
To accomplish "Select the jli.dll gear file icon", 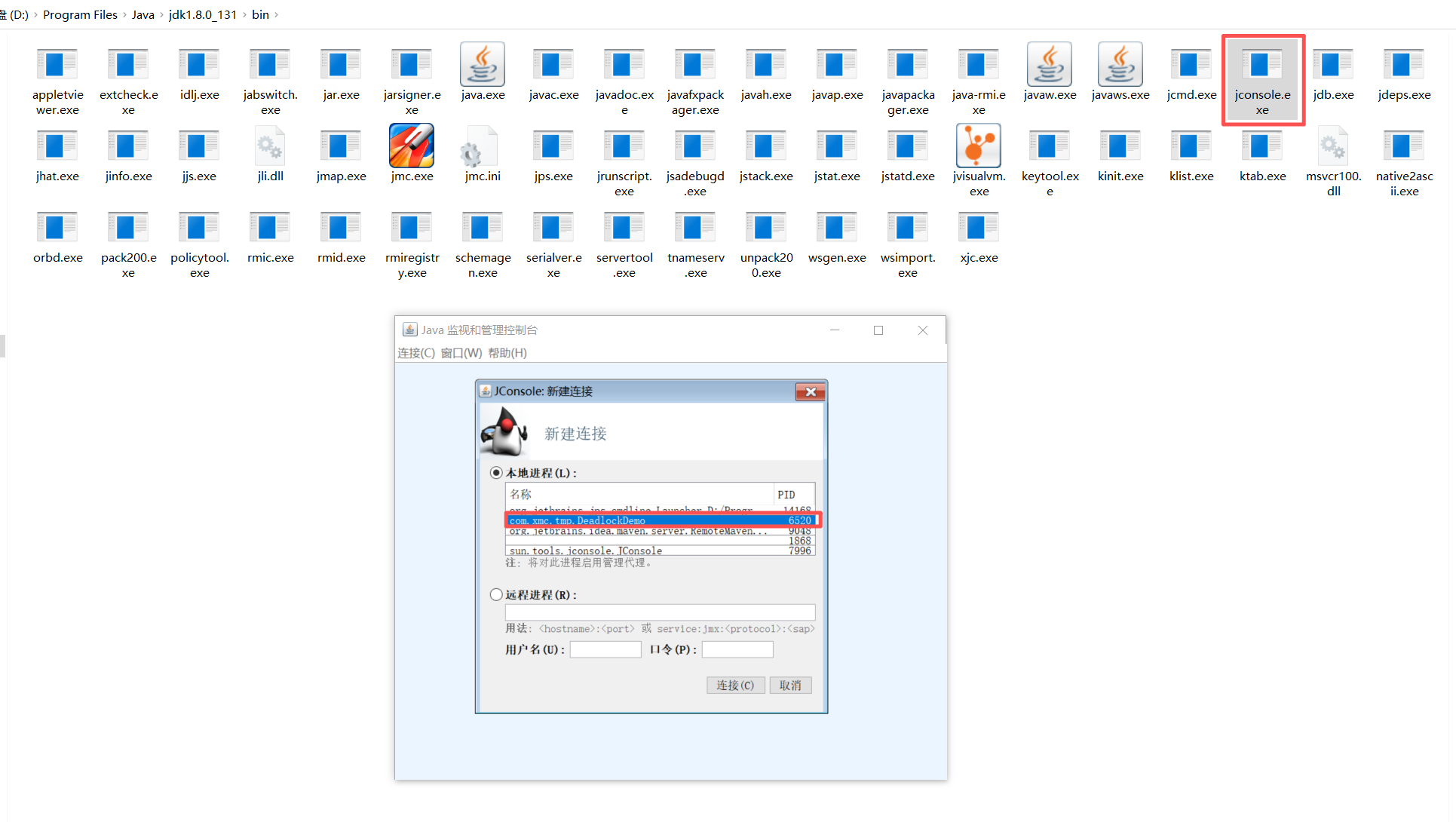I will 270,146.
